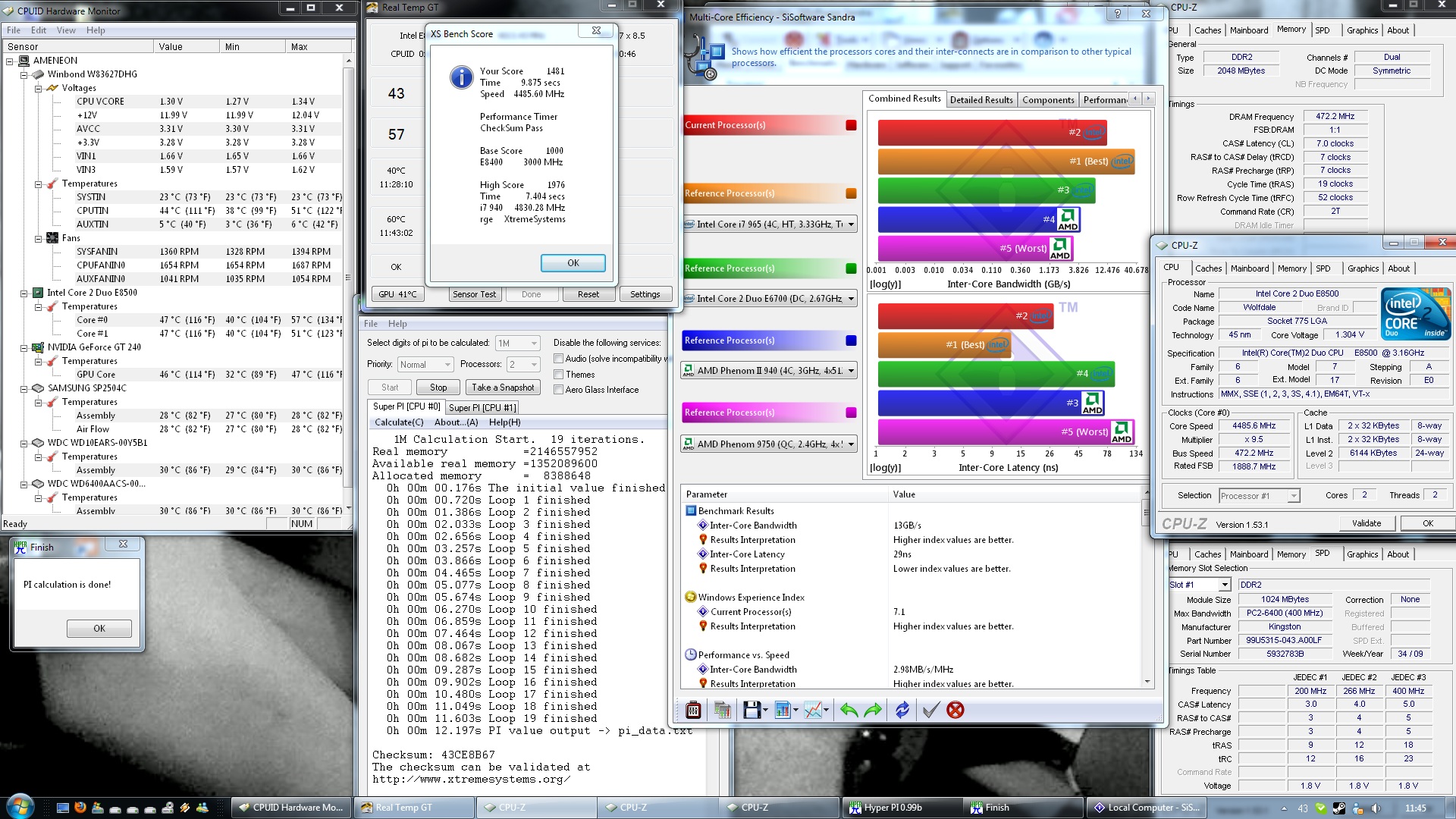The width and height of the screenshot is (1456, 819).
Task: Show hidden system tray icons arrow
Action: [x=1285, y=808]
